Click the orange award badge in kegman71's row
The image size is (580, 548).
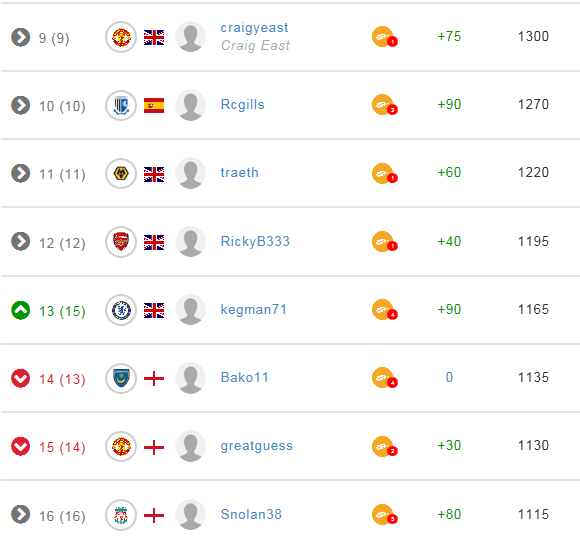(x=384, y=310)
